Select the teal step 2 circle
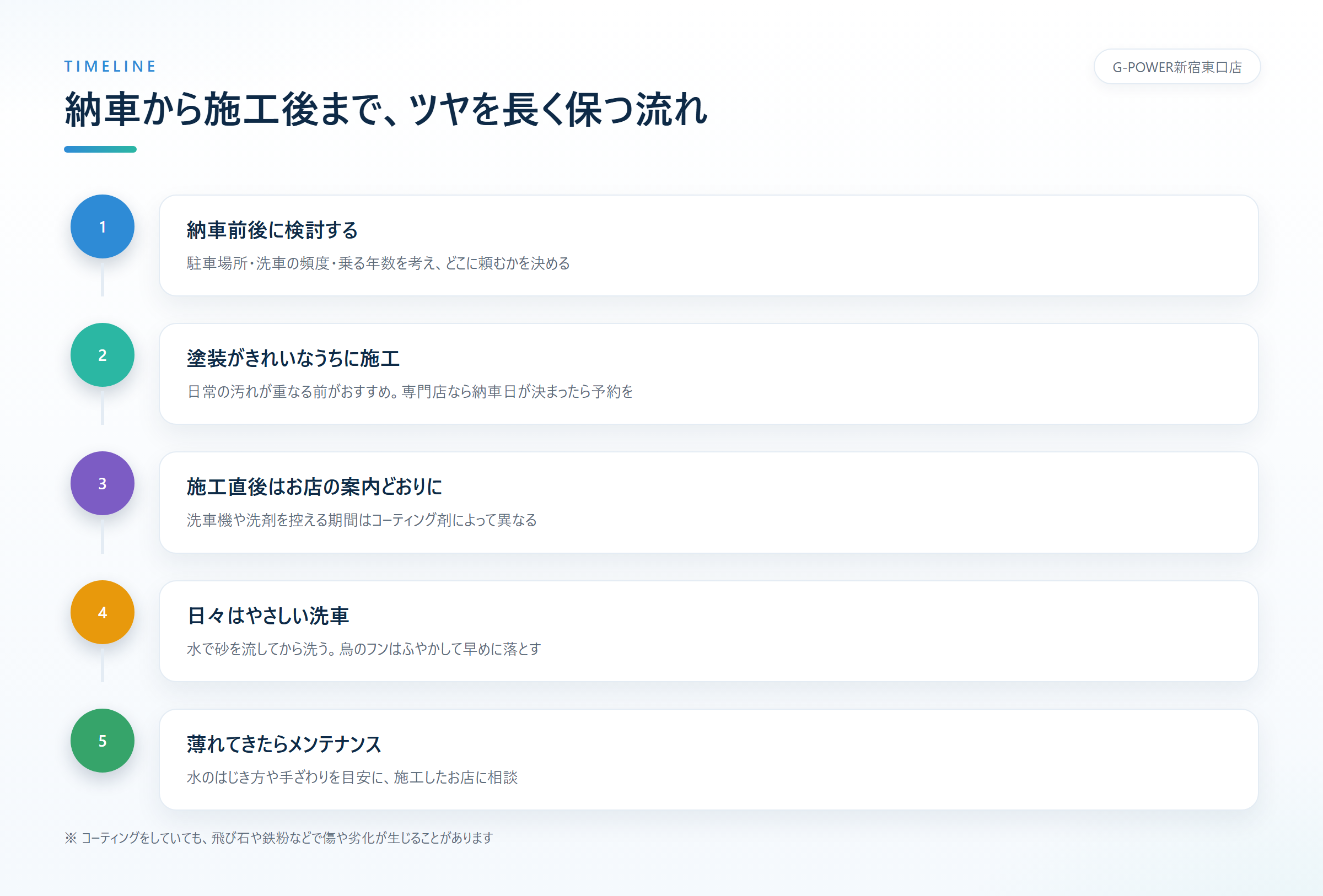 coord(103,355)
